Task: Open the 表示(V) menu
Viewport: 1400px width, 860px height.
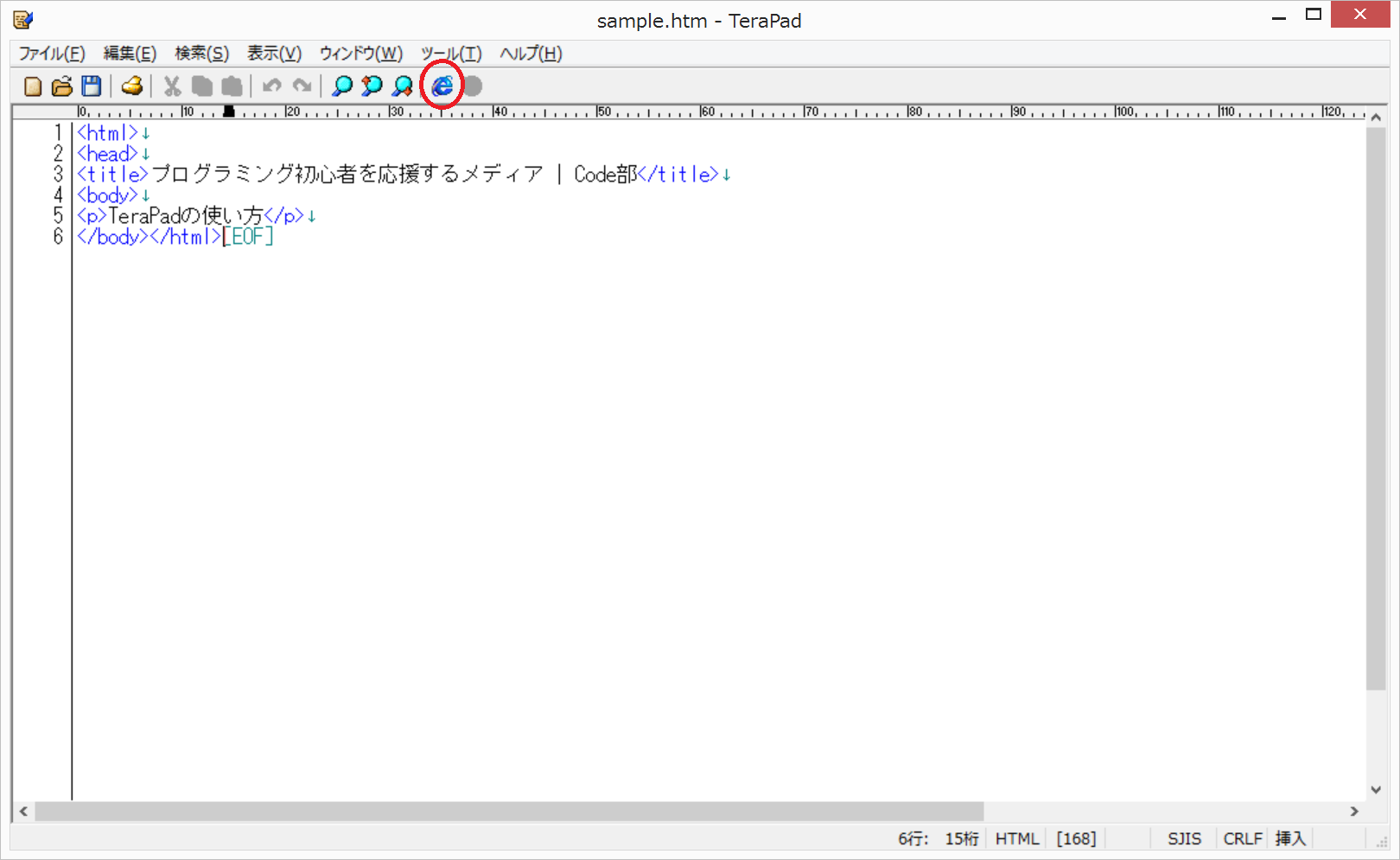Action: 275,54
